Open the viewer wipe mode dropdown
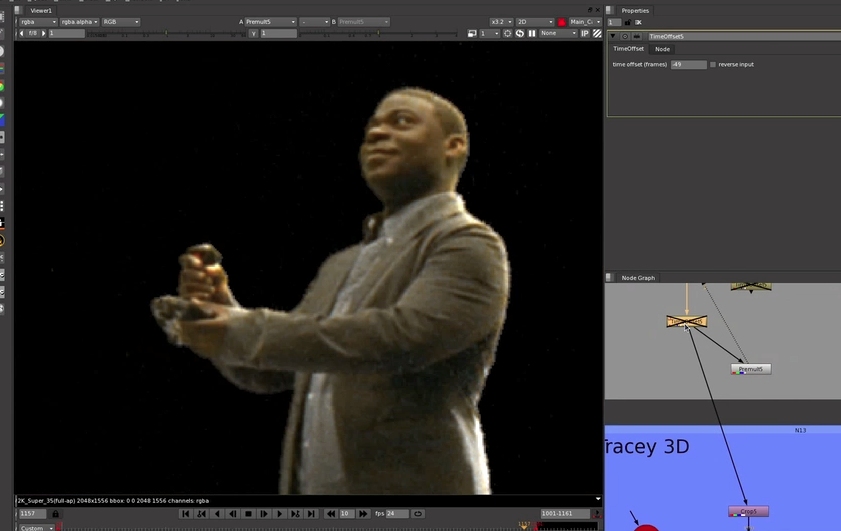Image resolution: width=841 pixels, height=531 pixels. pyautogui.click(x=314, y=22)
